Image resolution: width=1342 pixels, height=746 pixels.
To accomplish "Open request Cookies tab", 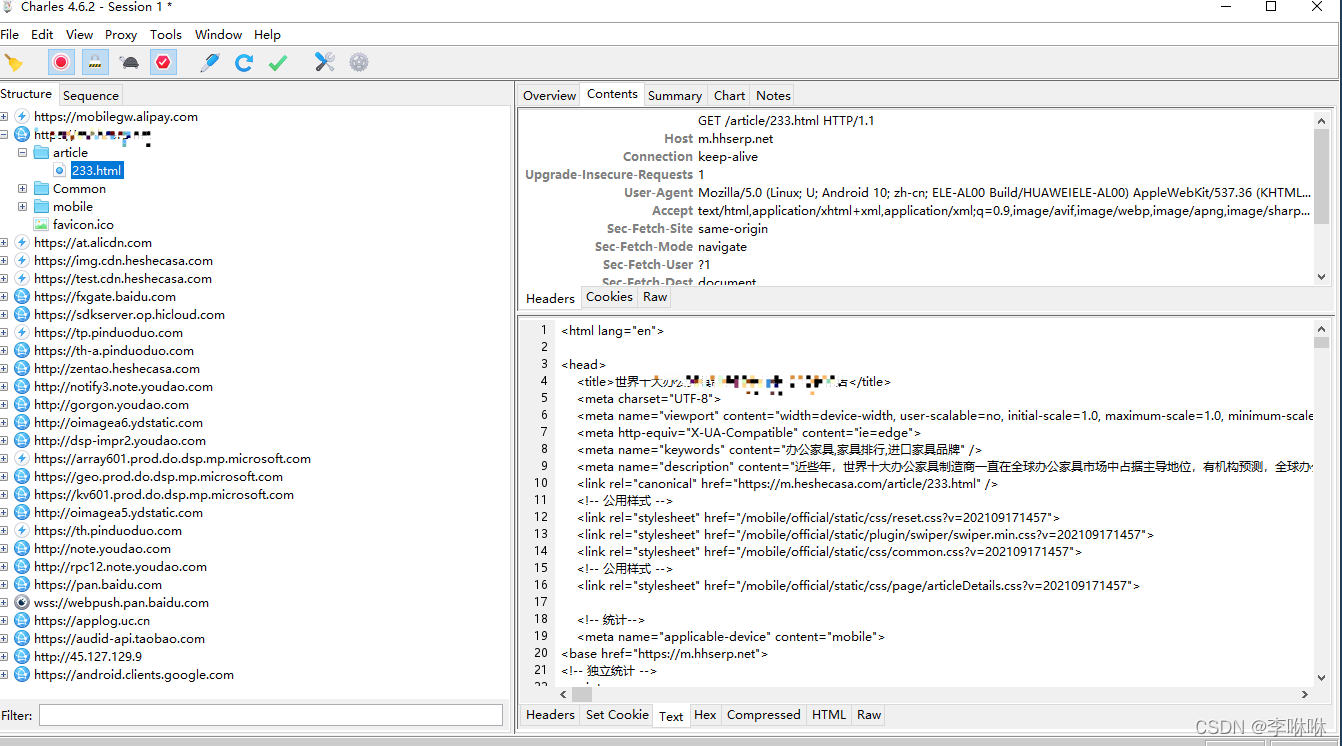I will click(x=609, y=296).
